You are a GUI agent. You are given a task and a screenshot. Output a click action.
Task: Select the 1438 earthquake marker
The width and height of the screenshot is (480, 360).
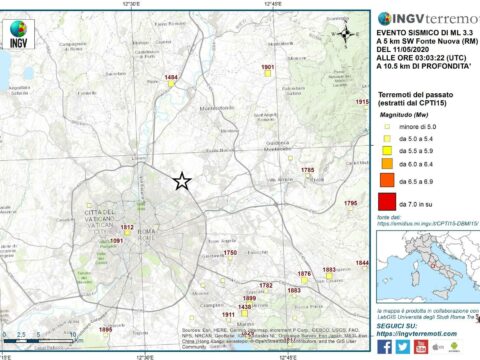(244, 313)
